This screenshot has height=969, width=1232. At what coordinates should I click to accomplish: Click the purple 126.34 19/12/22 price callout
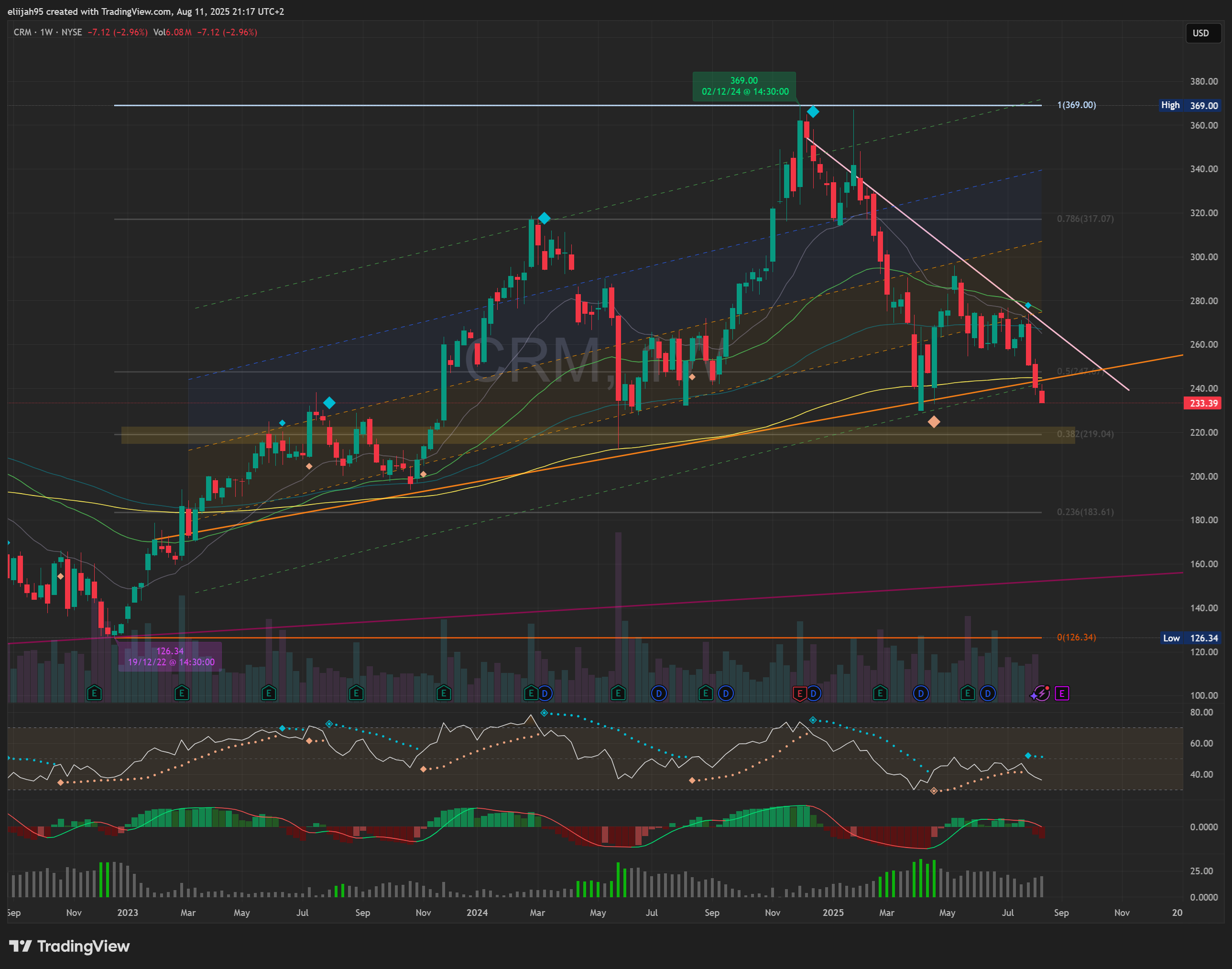click(170, 656)
